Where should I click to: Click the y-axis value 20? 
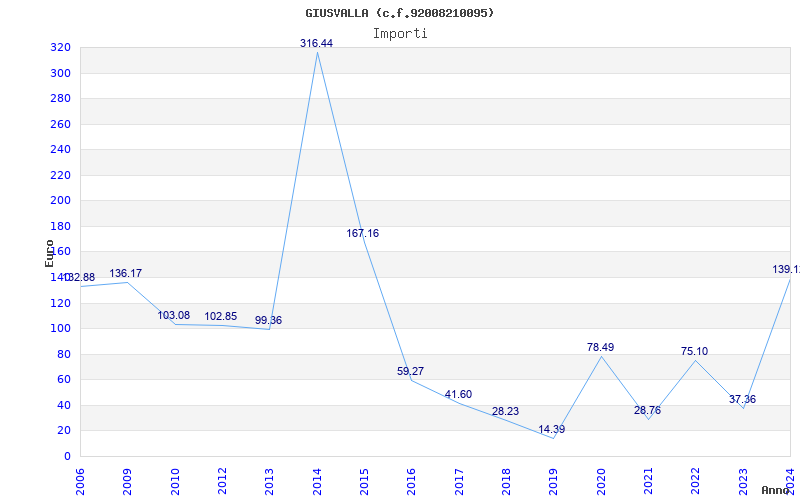(64, 431)
